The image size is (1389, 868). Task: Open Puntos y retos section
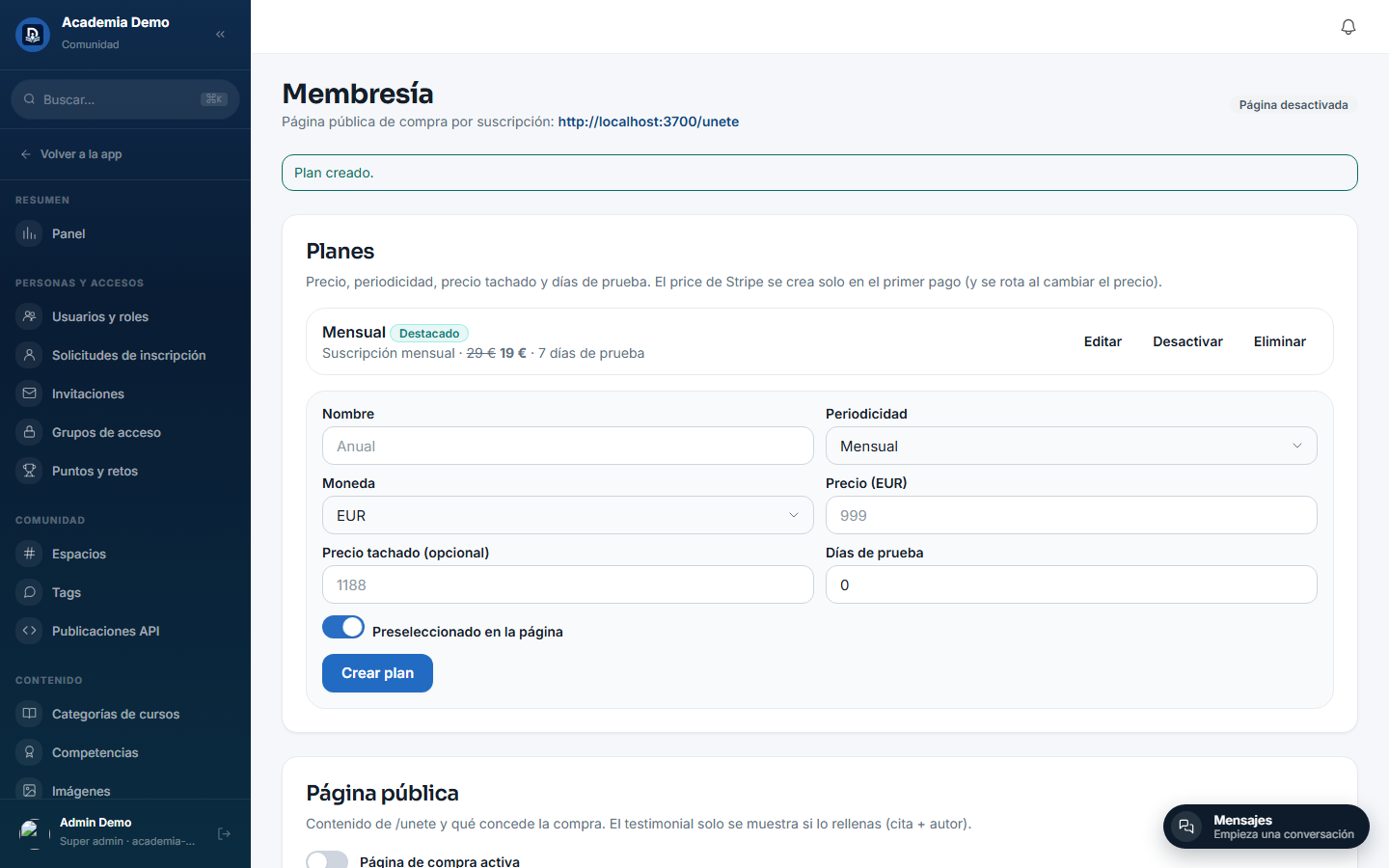(125, 471)
